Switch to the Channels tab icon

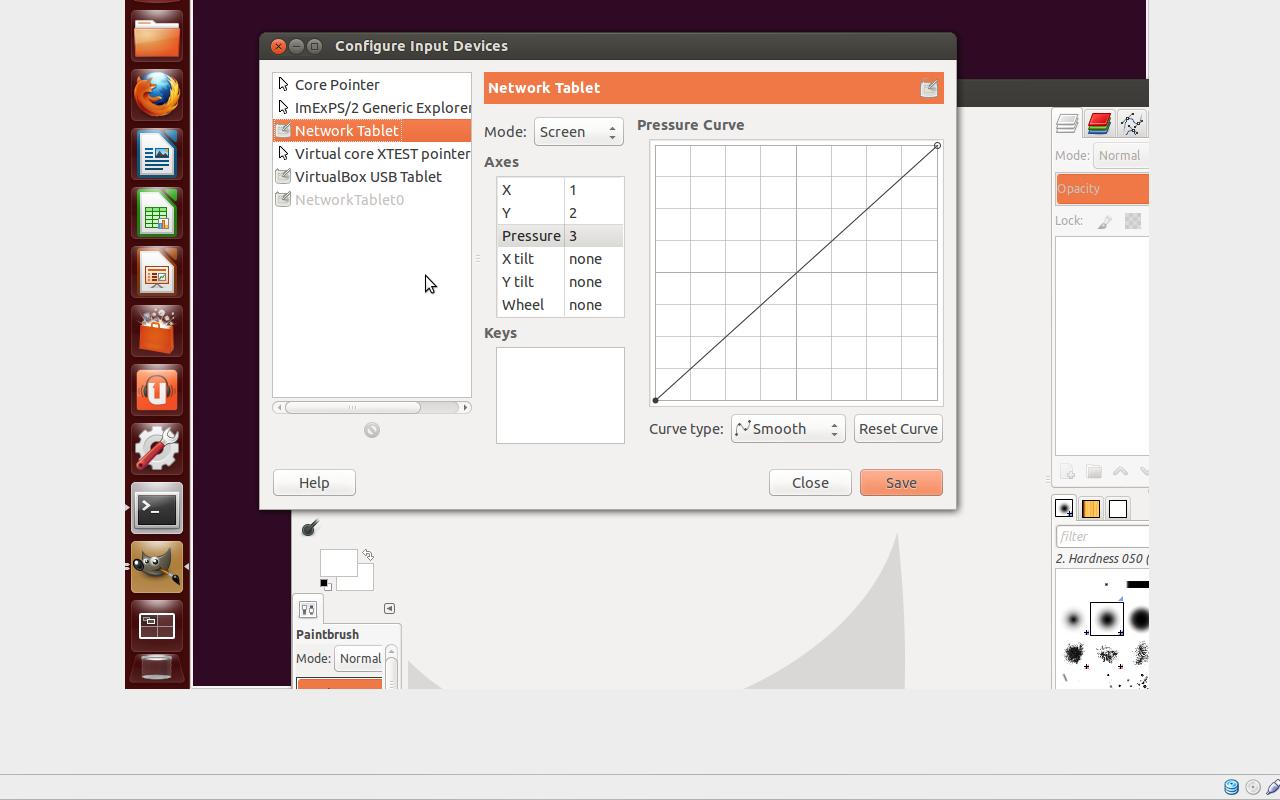point(1099,124)
